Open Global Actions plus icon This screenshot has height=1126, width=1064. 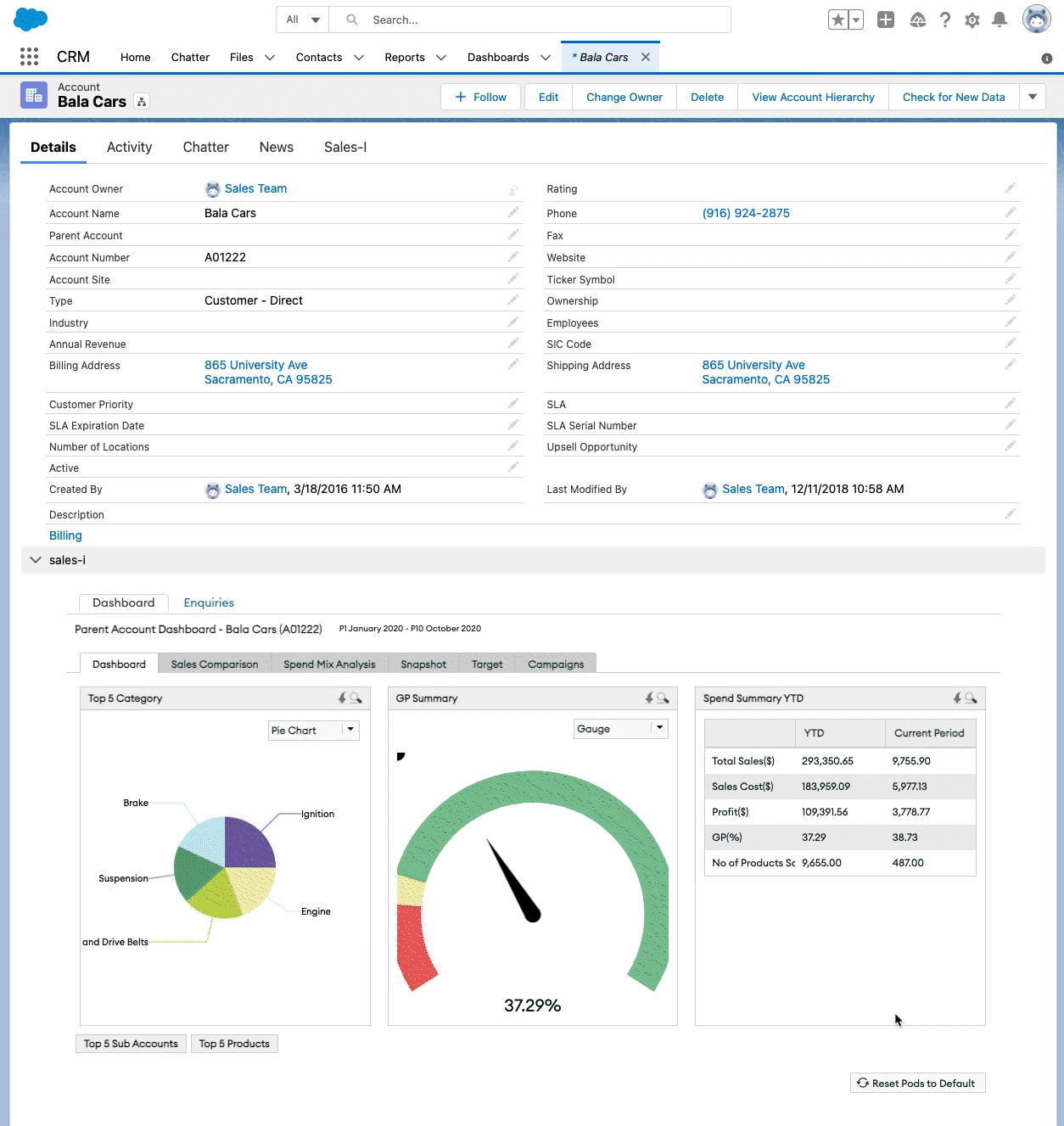point(885,20)
